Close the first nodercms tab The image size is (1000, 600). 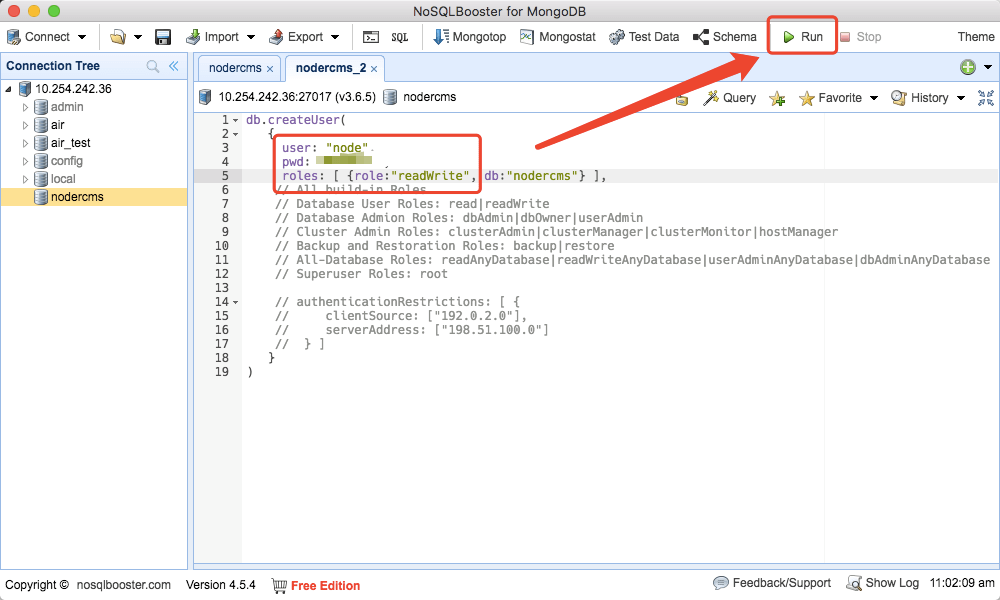click(x=270, y=69)
